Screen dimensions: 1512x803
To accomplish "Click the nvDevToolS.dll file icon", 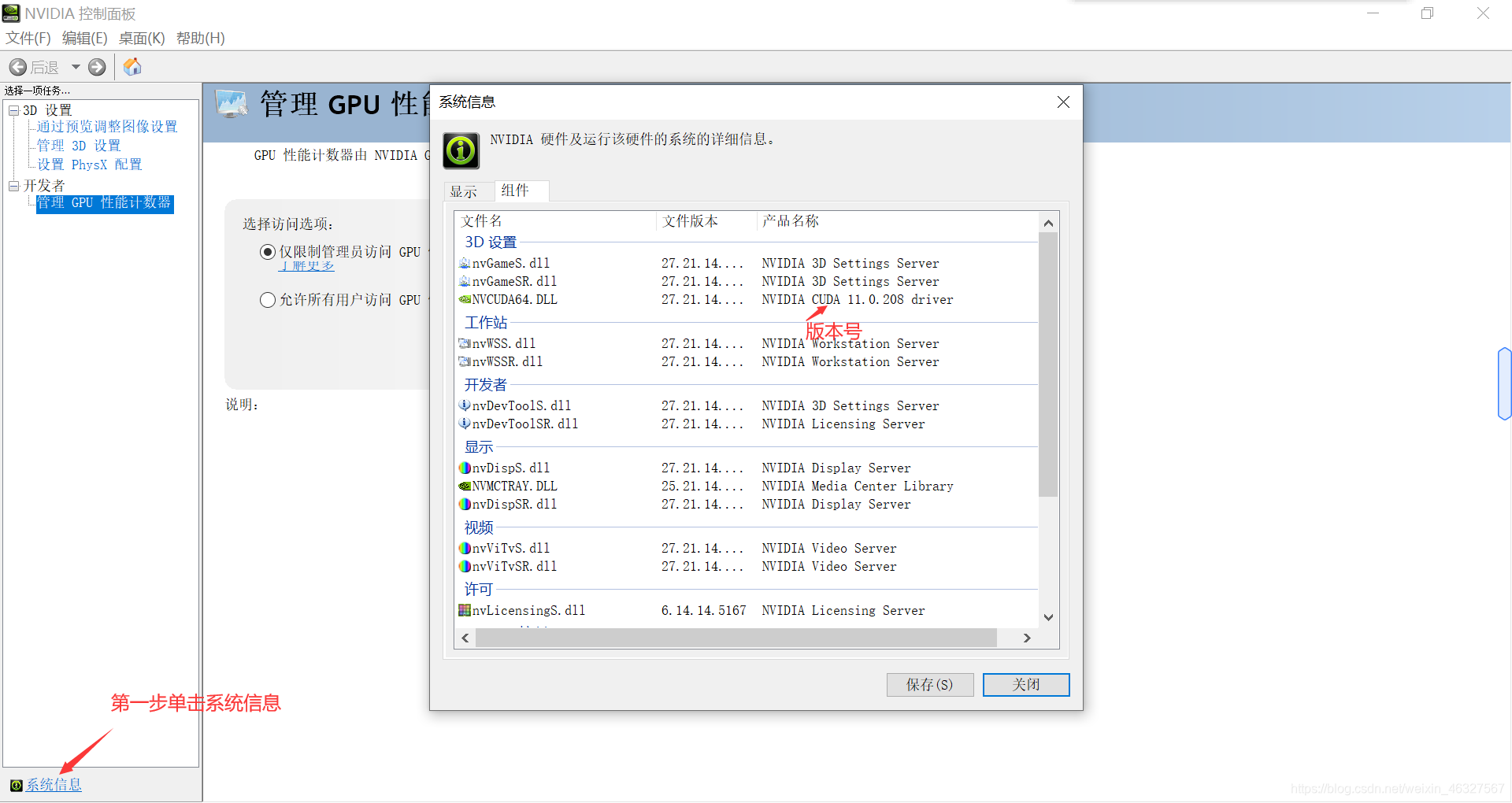I will pos(465,405).
